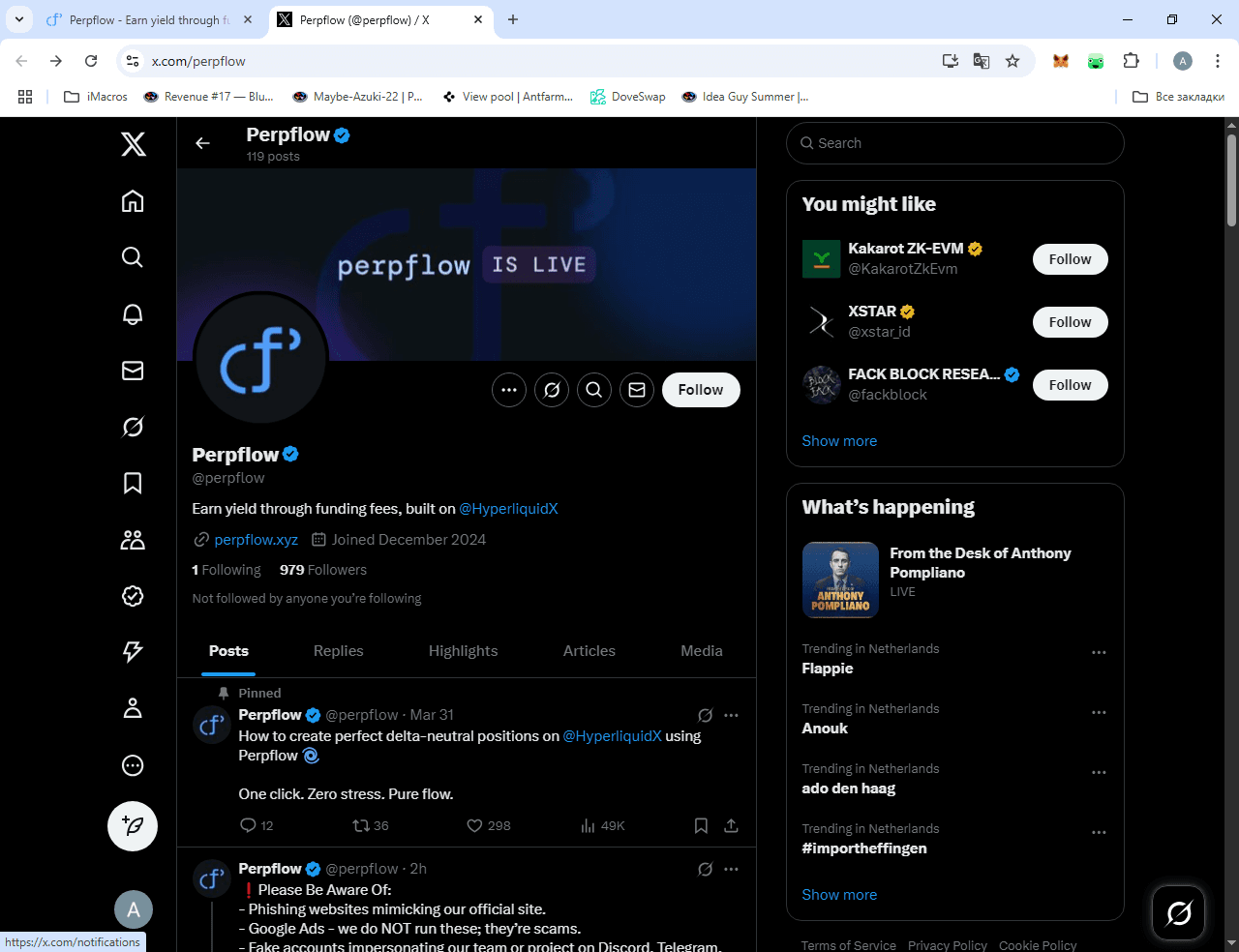
Task: Like the pinned post with 298 likes
Action: pyautogui.click(x=489, y=825)
